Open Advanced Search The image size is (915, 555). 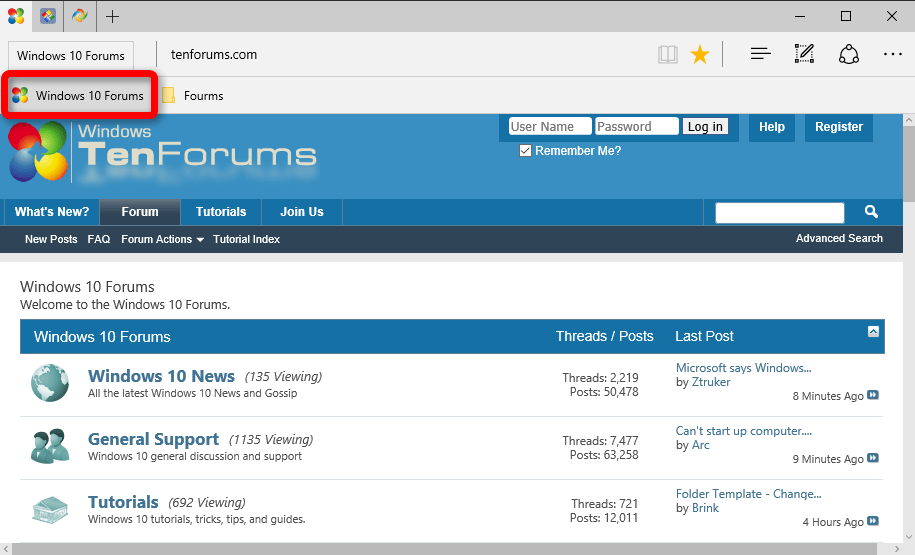point(839,238)
